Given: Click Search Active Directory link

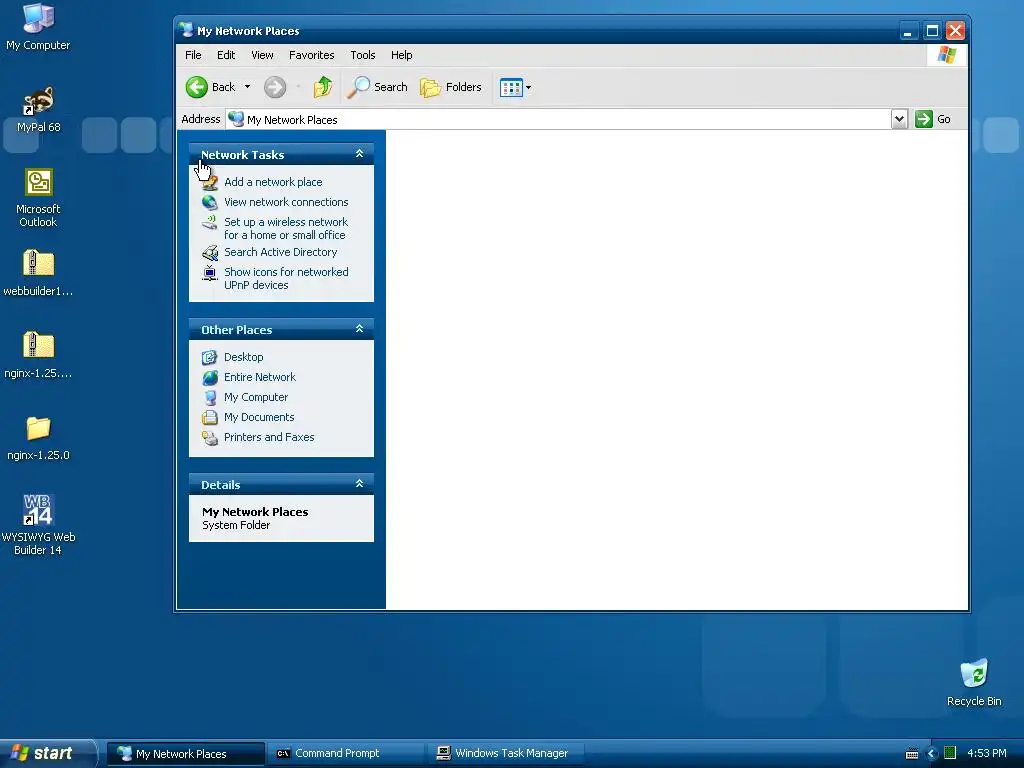Looking at the screenshot, I should (x=280, y=252).
